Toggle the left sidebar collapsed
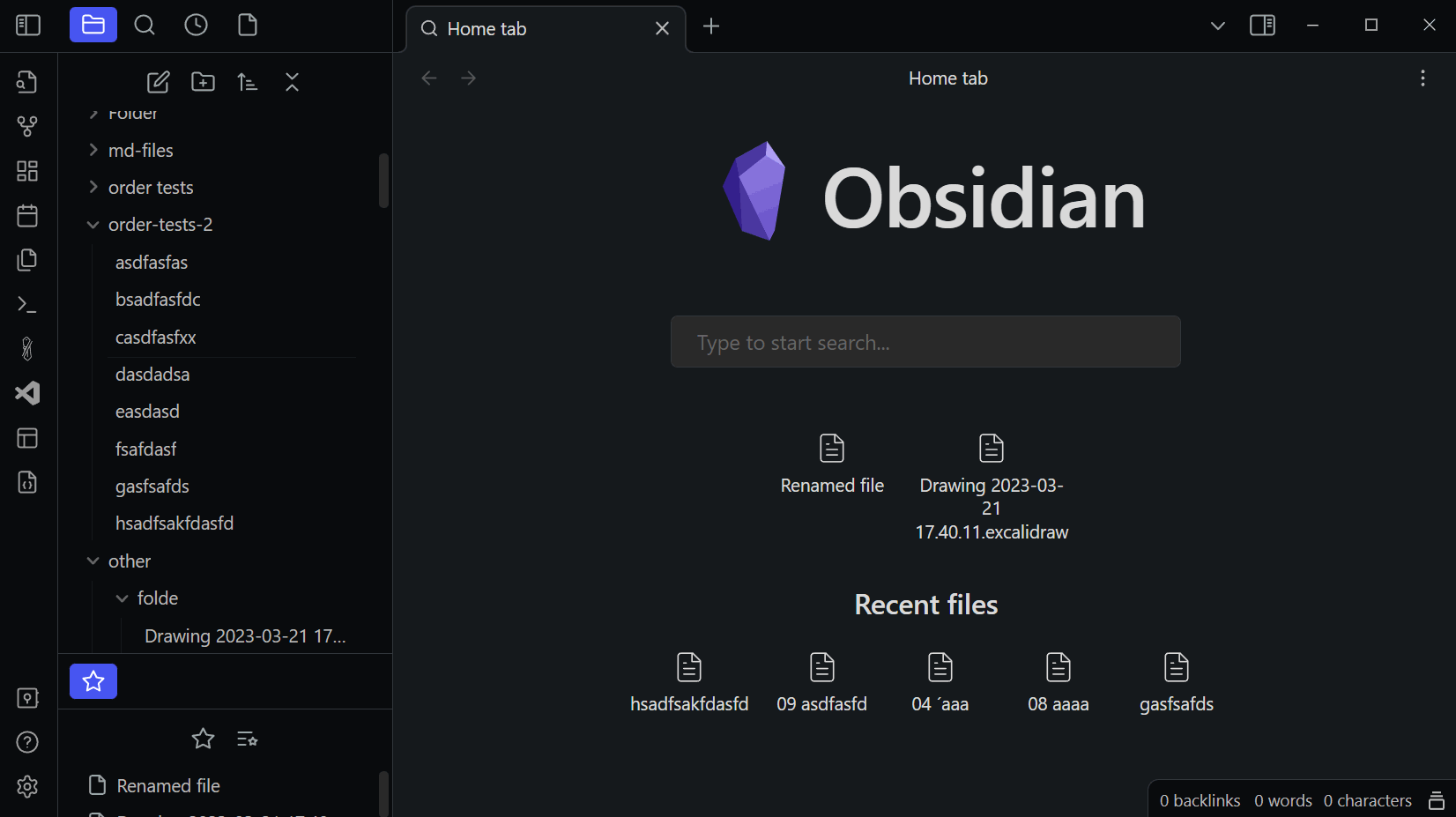1456x817 pixels. pyautogui.click(x=27, y=25)
